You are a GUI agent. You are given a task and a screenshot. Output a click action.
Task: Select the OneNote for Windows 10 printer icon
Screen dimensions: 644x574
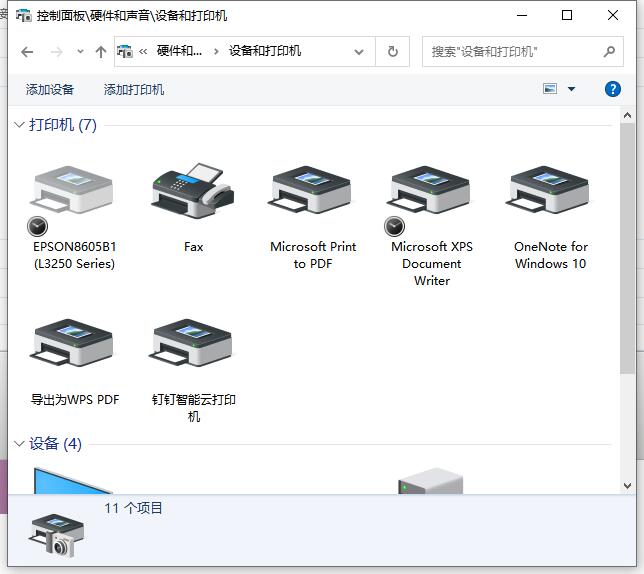click(549, 190)
